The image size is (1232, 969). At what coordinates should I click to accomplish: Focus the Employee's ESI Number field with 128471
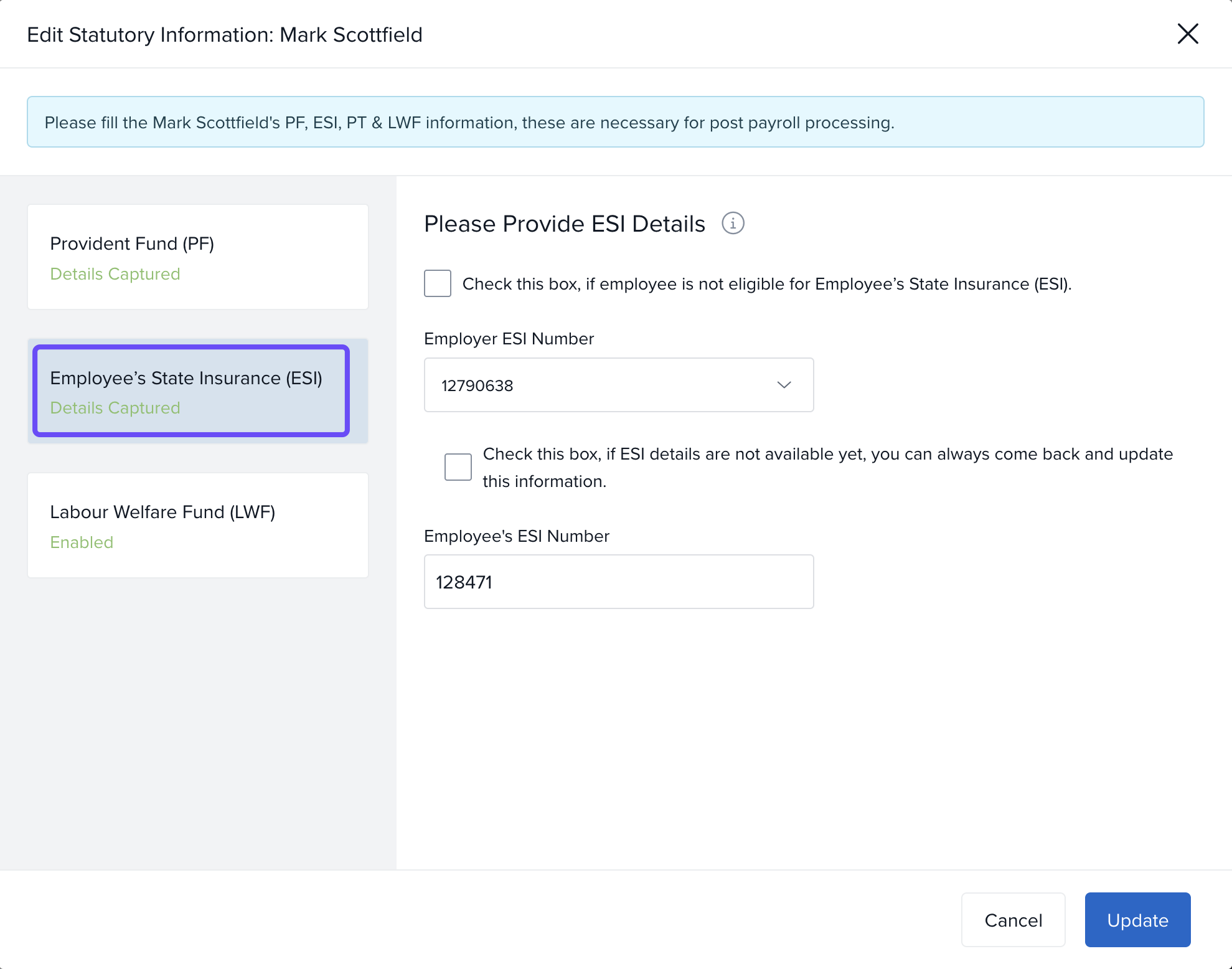click(x=618, y=582)
